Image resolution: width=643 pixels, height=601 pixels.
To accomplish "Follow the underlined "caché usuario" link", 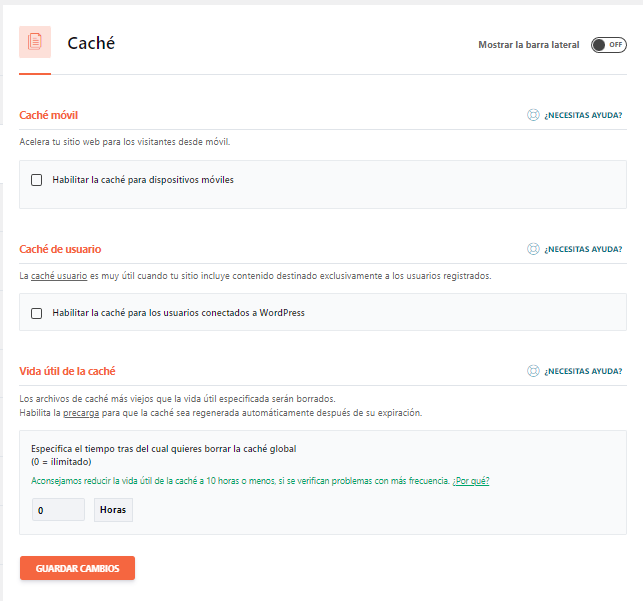I will (59, 276).
